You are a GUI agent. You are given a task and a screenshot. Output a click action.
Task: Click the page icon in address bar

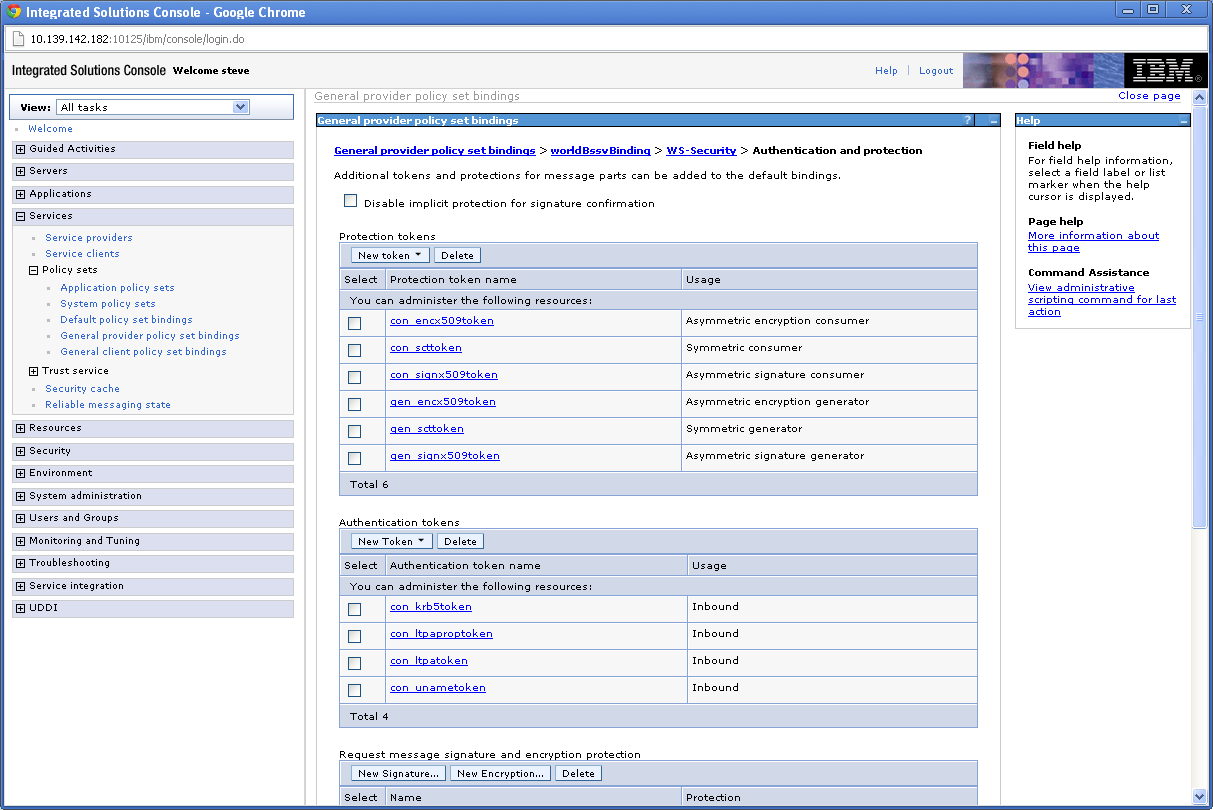18,39
